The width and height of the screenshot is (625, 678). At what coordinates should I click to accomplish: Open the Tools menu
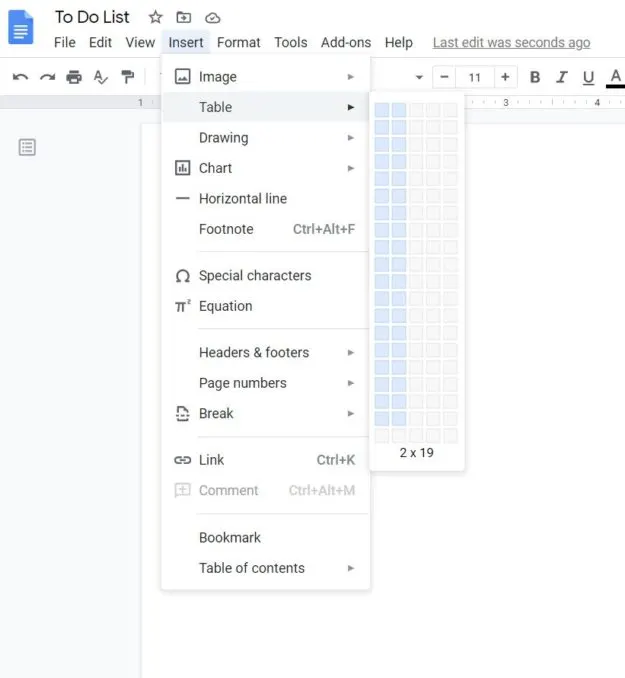tap(291, 42)
